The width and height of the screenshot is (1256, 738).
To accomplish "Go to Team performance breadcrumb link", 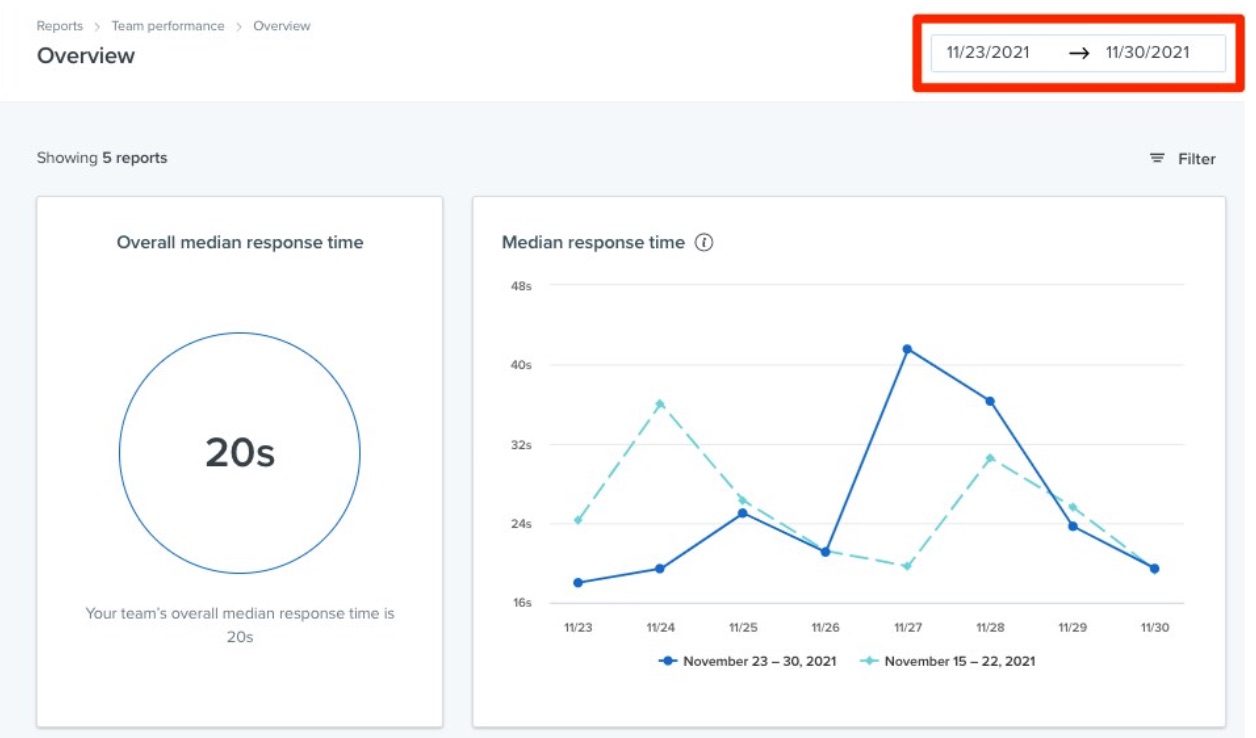I will 168,26.
